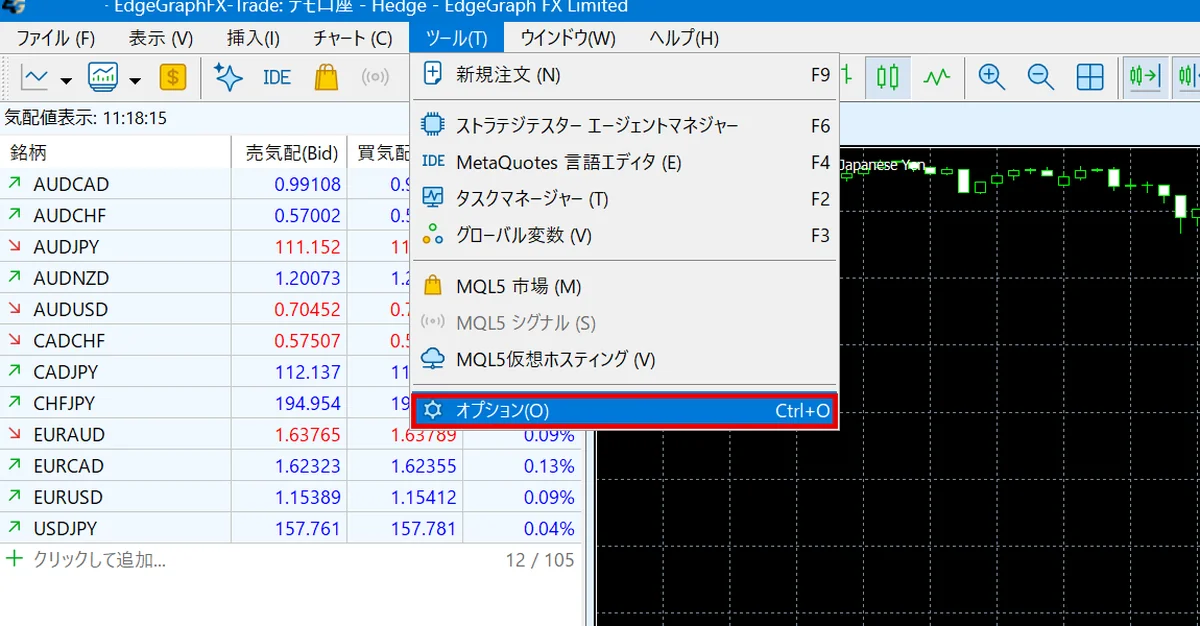Click the green plus icon to add symbol

14,559
